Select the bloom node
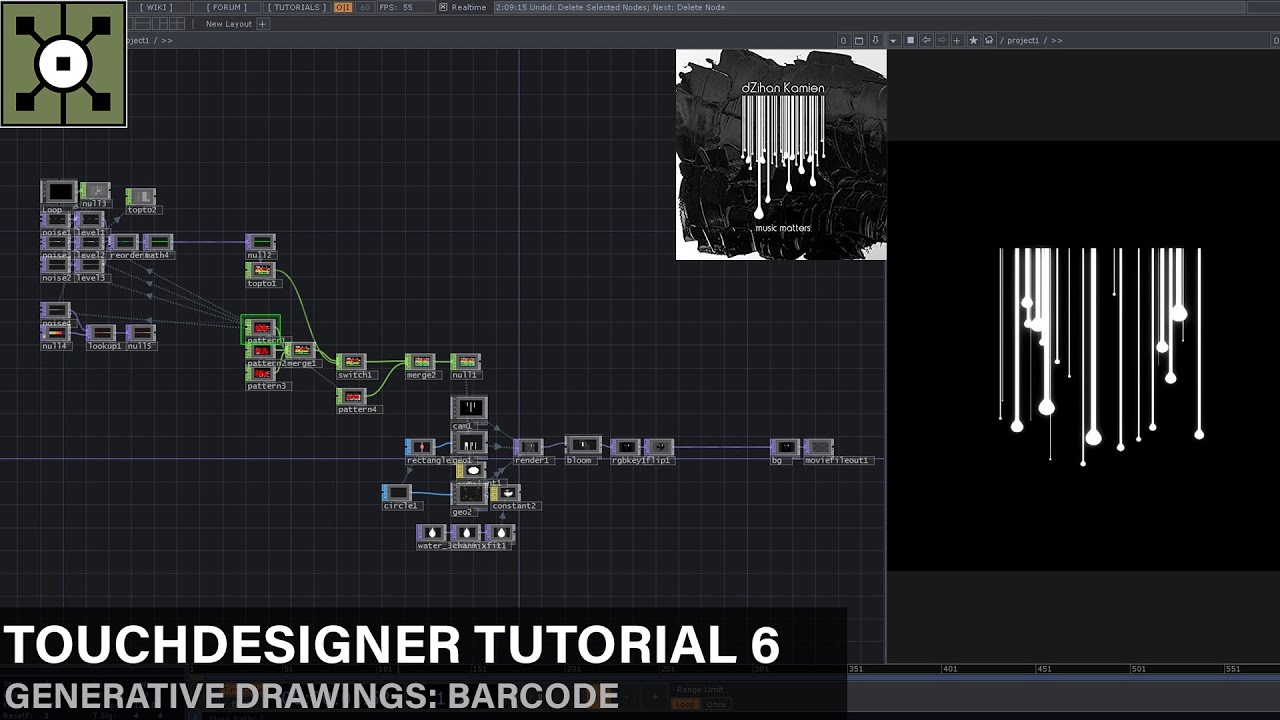1280x720 pixels. click(x=582, y=445)
